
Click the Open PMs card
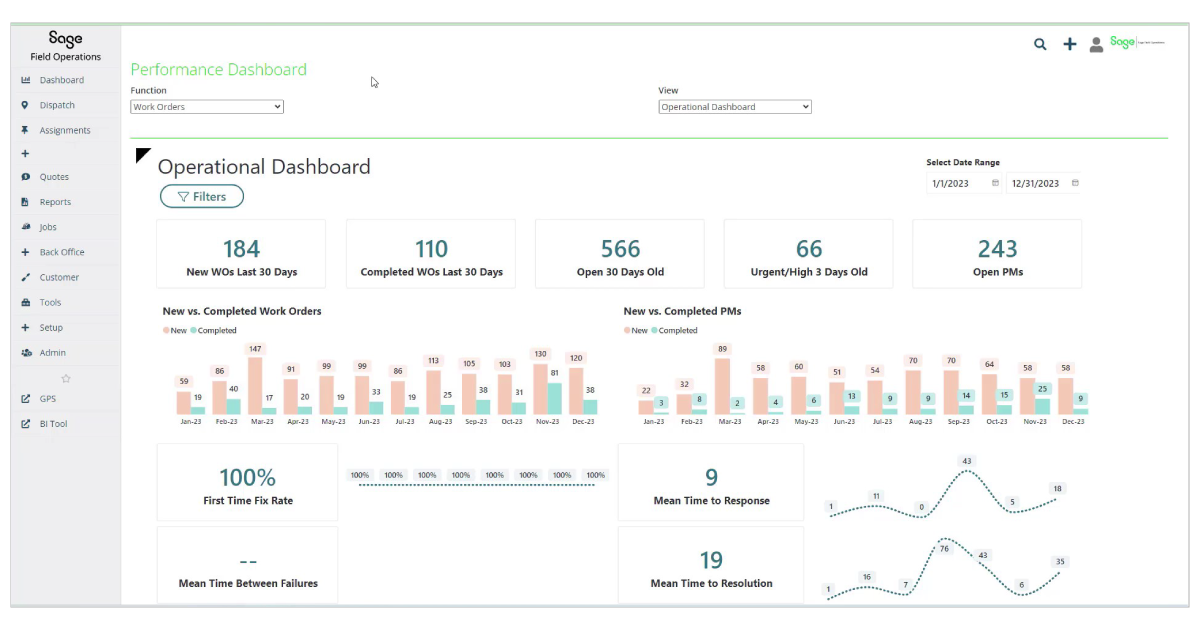tap(997, 254)
